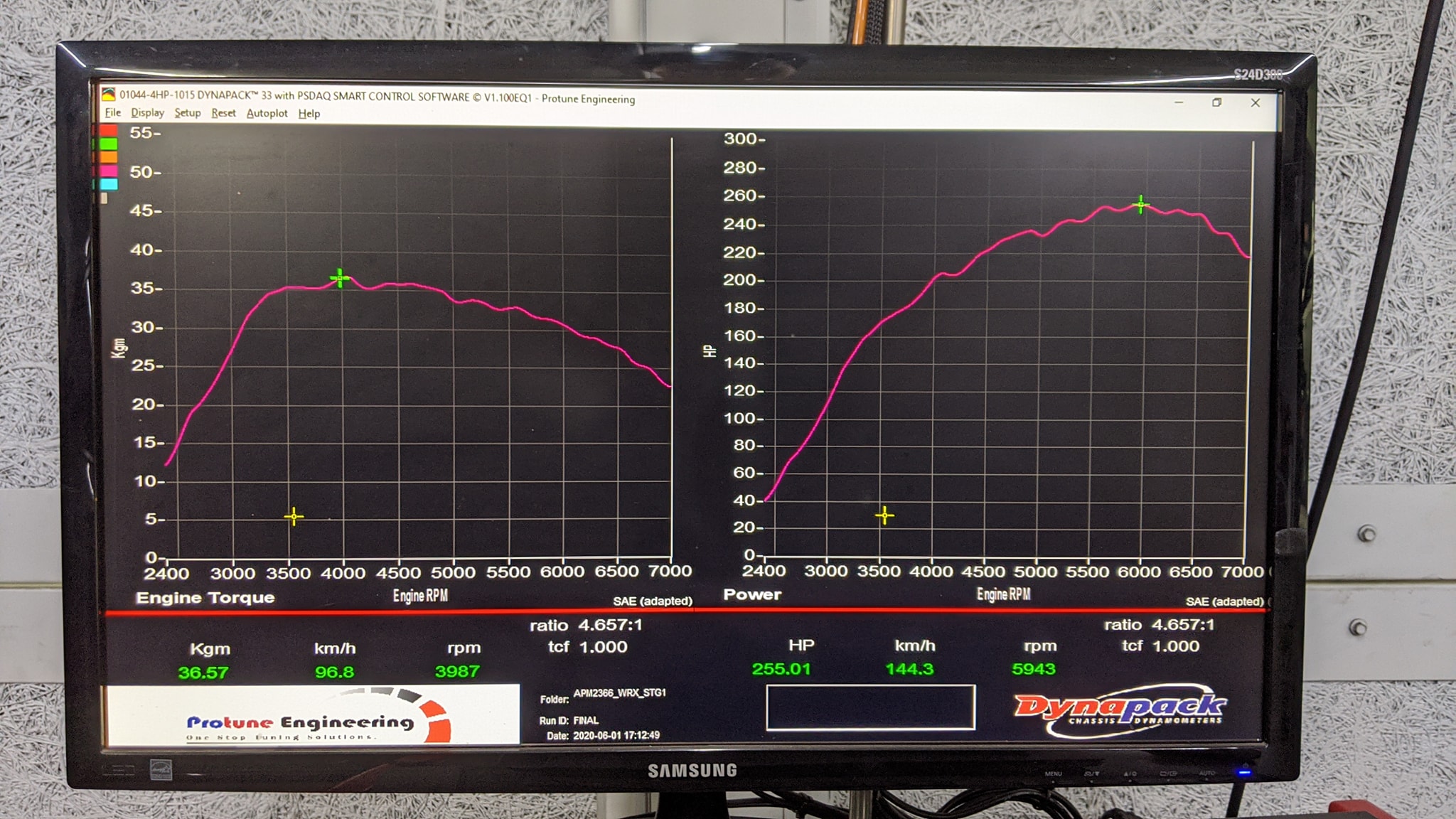Select the cyan run color swatch
The width and height of the screenshot is (1456, 819).
pyautogui.click(x=108, y=184)
